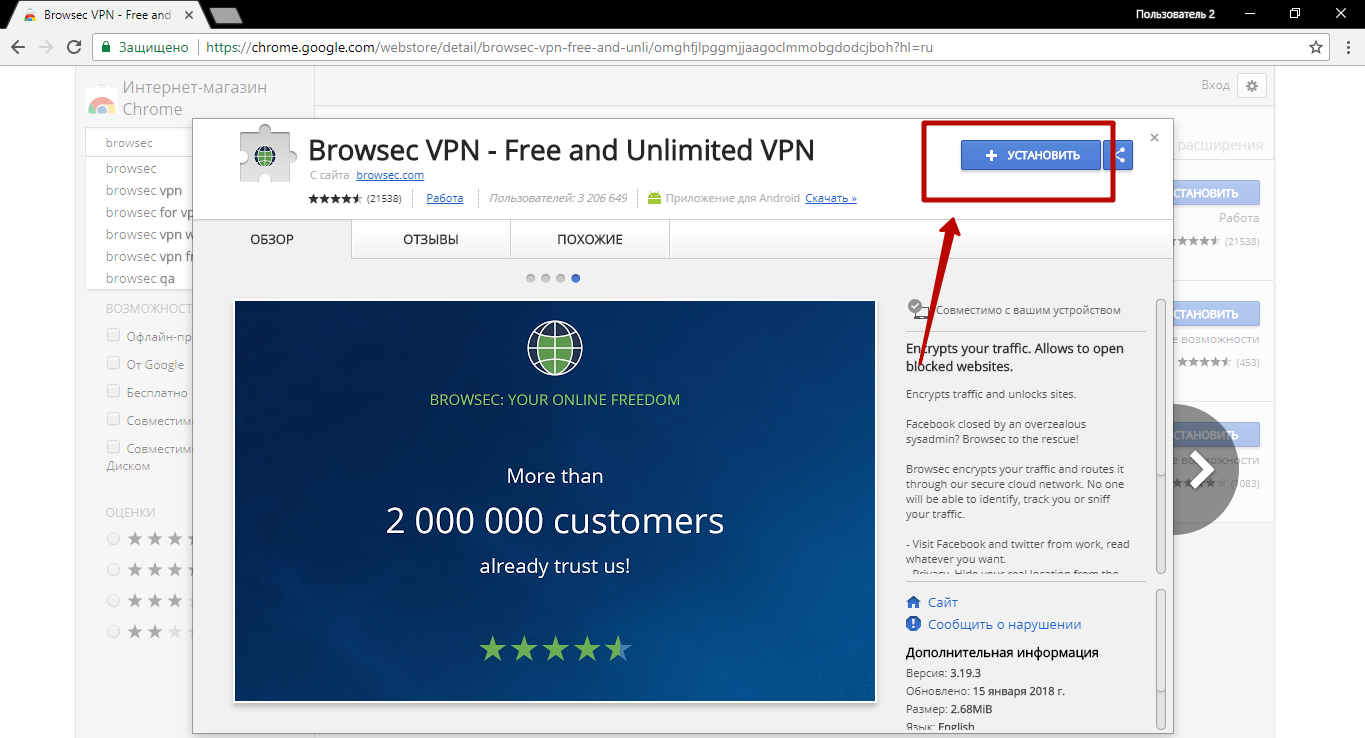The image size is (1365, 738).
Task: Click the green padlock security icon
Action: pyautogui.click(x=106, y=47)
